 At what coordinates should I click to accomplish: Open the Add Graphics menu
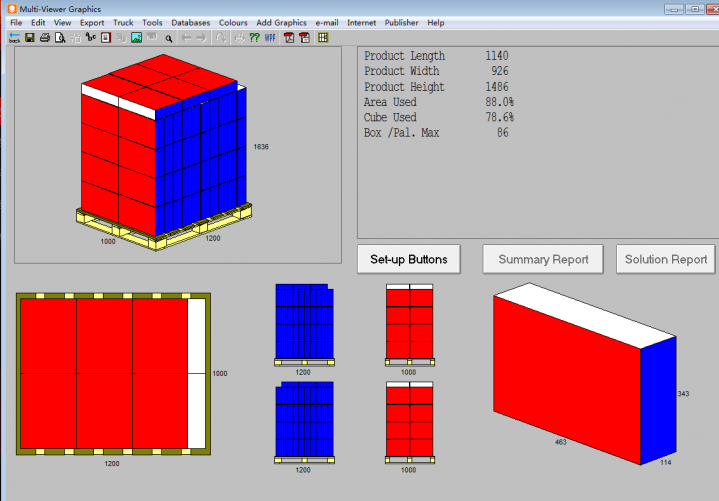(x=281, y=22)
